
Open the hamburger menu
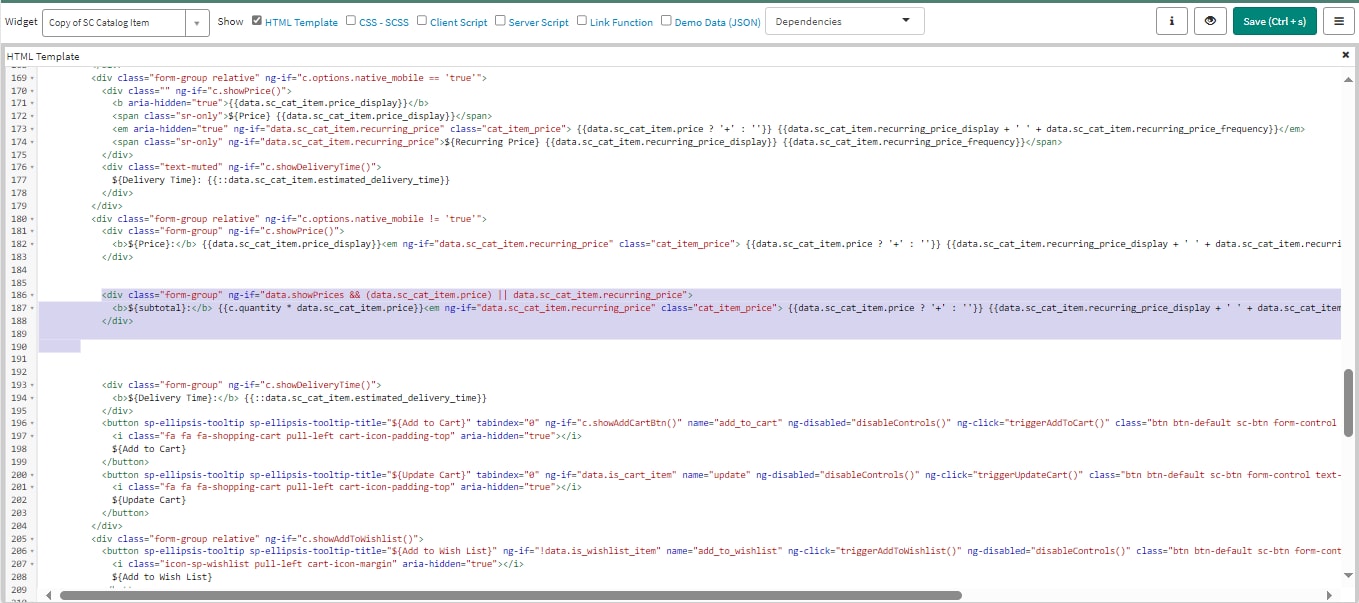click(x=1338, y=21)
